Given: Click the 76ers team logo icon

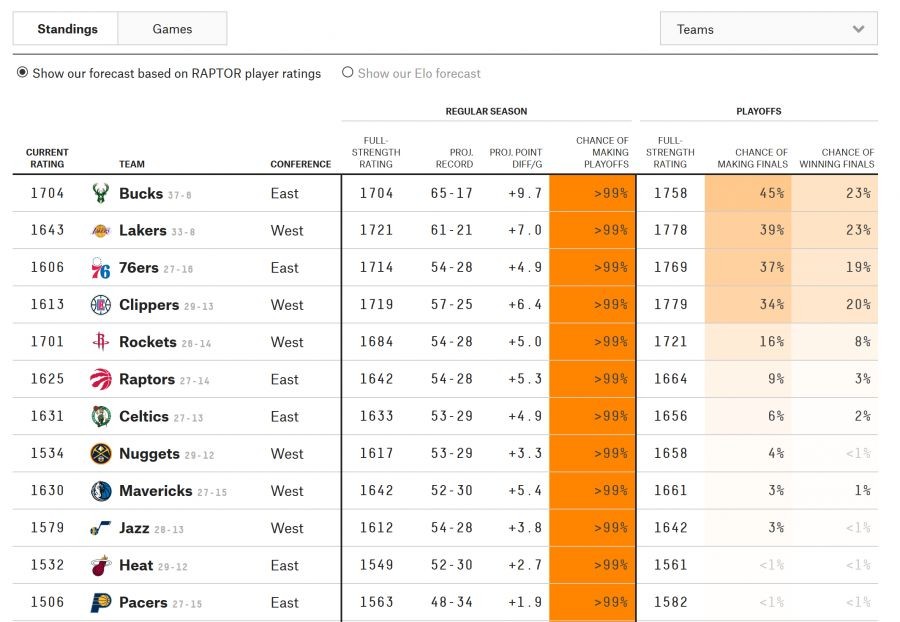Looking at the screenshot, I should 100,268.
